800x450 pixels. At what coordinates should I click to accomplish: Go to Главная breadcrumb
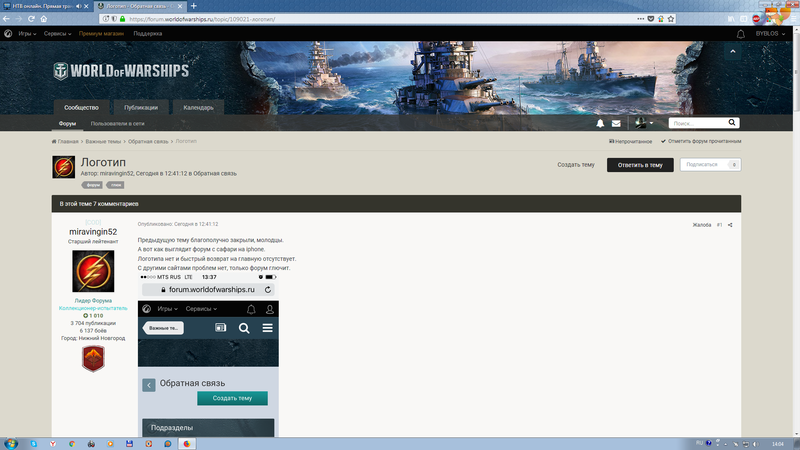coord(65,141)
